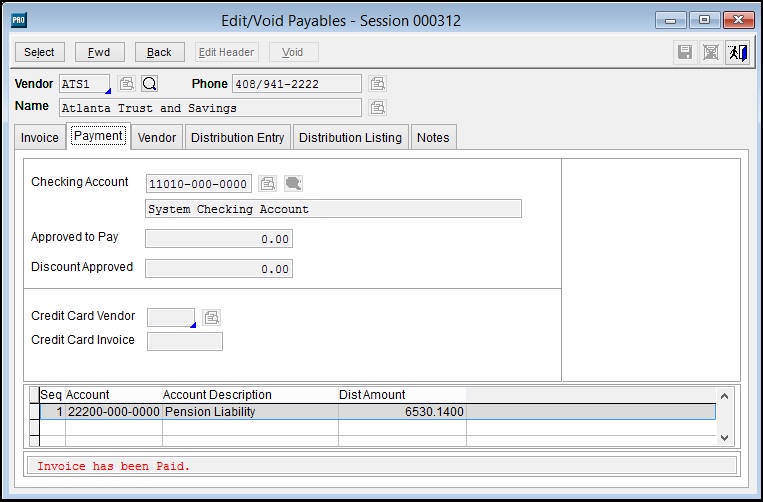Viewport: 763px width, 502px height.
Task: Select the Payment tab
Action: [x=98, y=136]
